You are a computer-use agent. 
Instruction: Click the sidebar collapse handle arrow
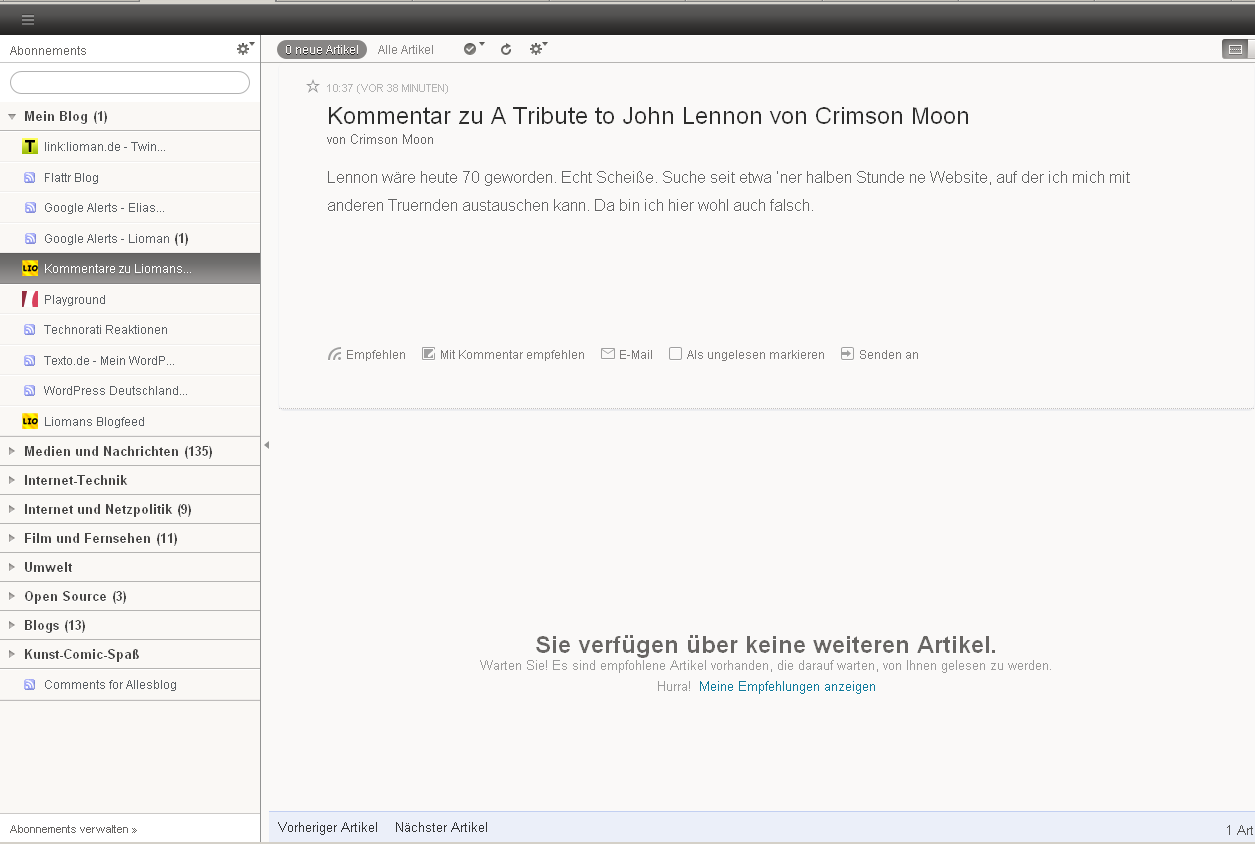pos(266,444)
